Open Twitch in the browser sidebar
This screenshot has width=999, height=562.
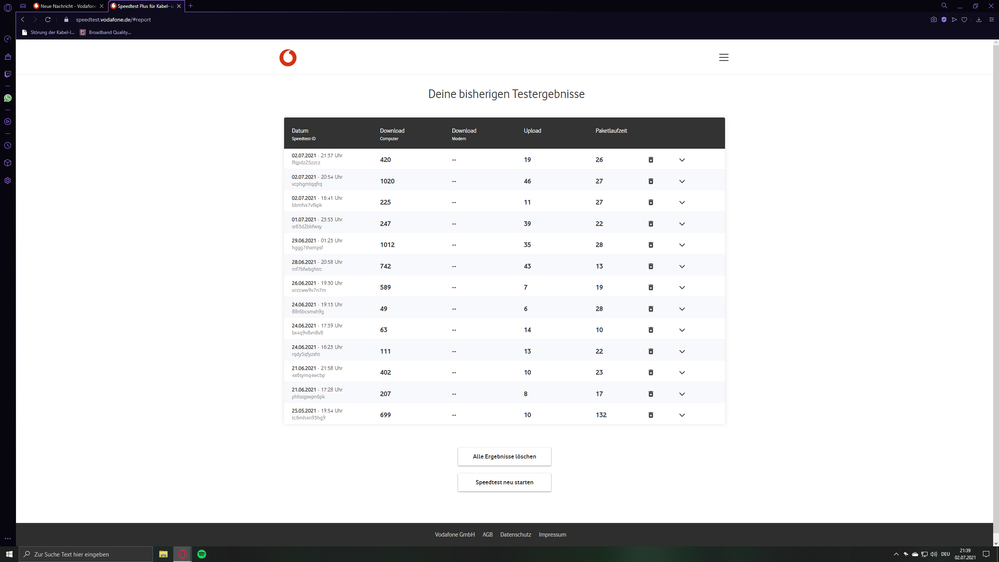tap(8, 74)
